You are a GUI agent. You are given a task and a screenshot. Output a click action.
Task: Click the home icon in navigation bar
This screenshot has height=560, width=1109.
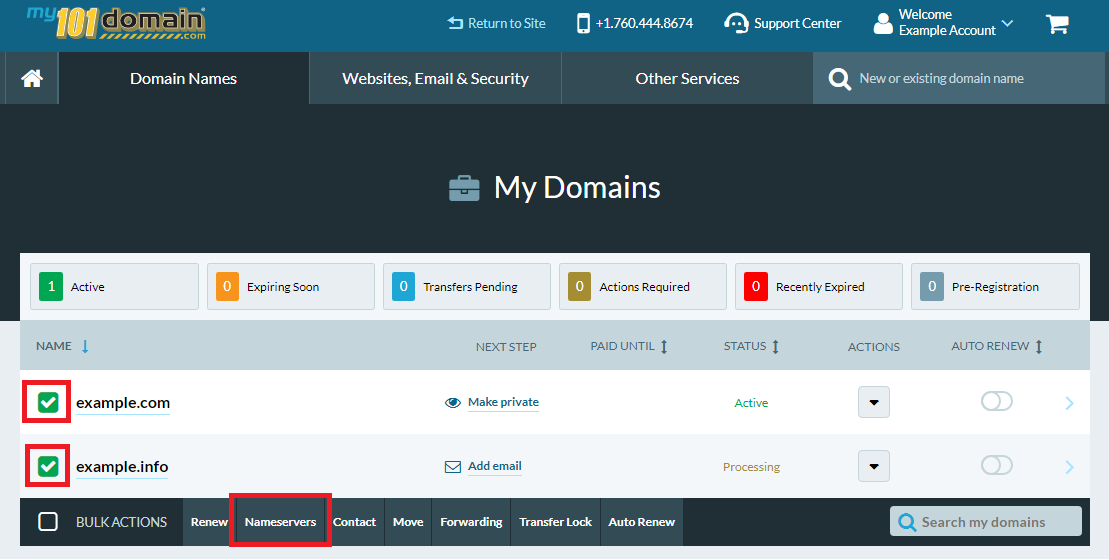32,78
